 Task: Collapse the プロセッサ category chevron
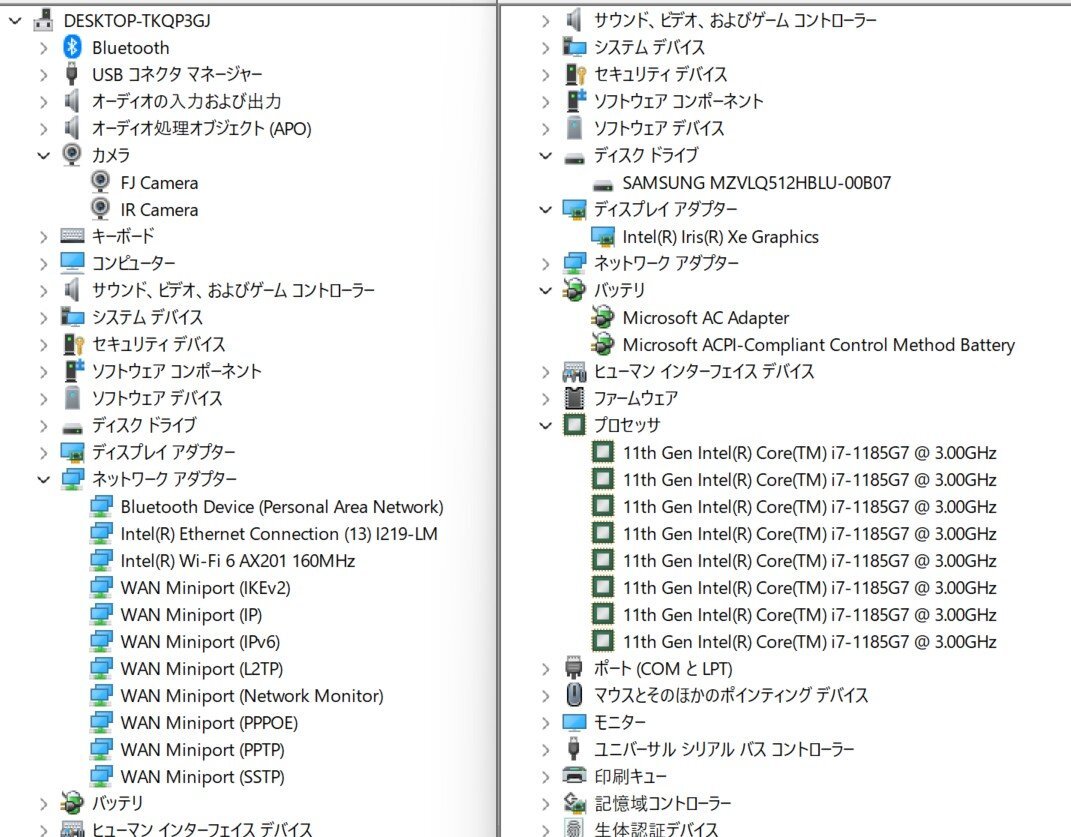tap(546, 425)
